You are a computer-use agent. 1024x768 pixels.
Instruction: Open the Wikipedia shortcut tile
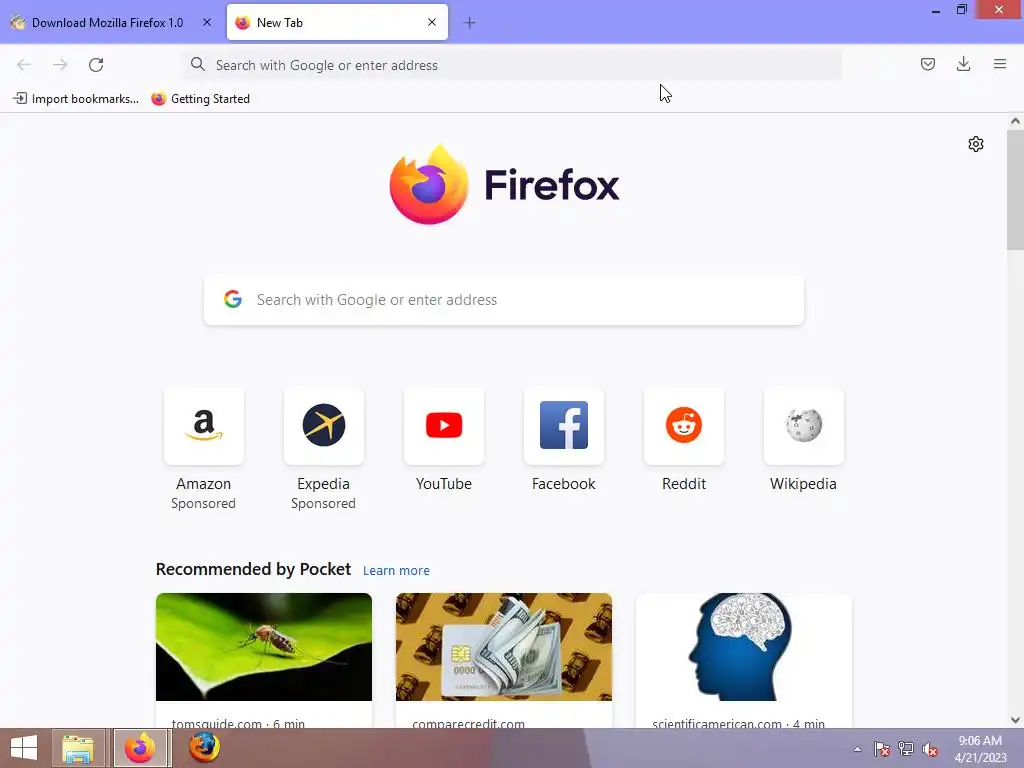[x=803, y=426]
